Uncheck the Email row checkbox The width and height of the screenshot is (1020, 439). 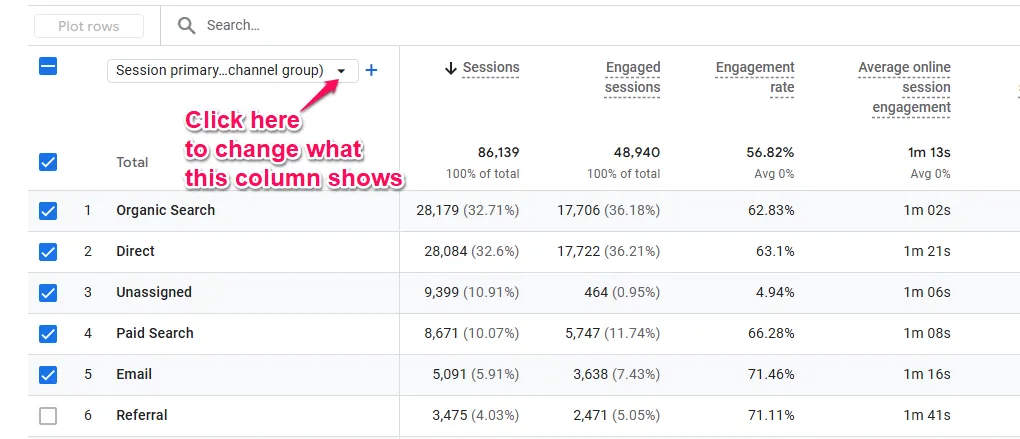[x=48, y=375]
